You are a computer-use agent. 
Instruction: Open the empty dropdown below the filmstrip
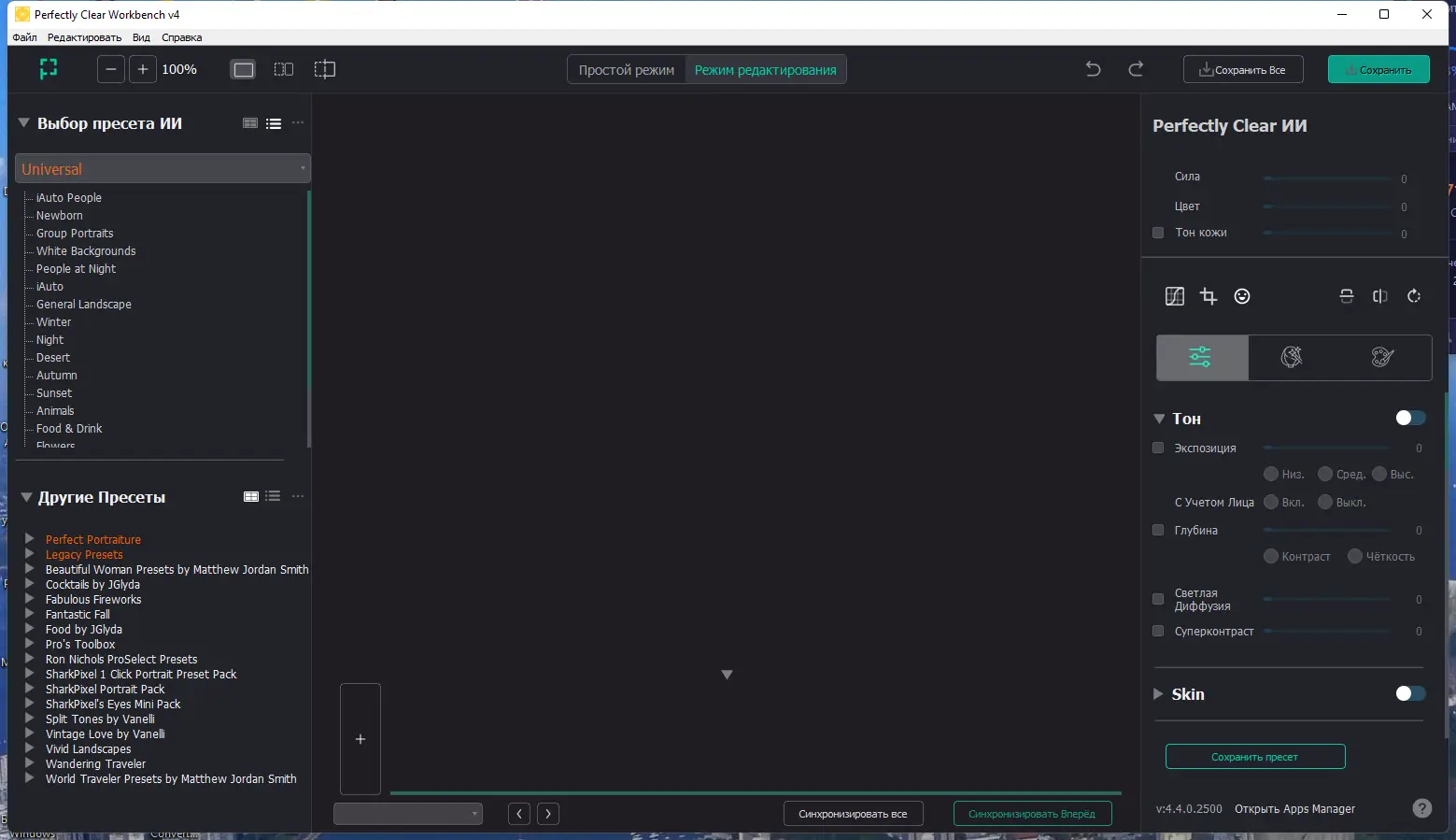coord(408,814)
